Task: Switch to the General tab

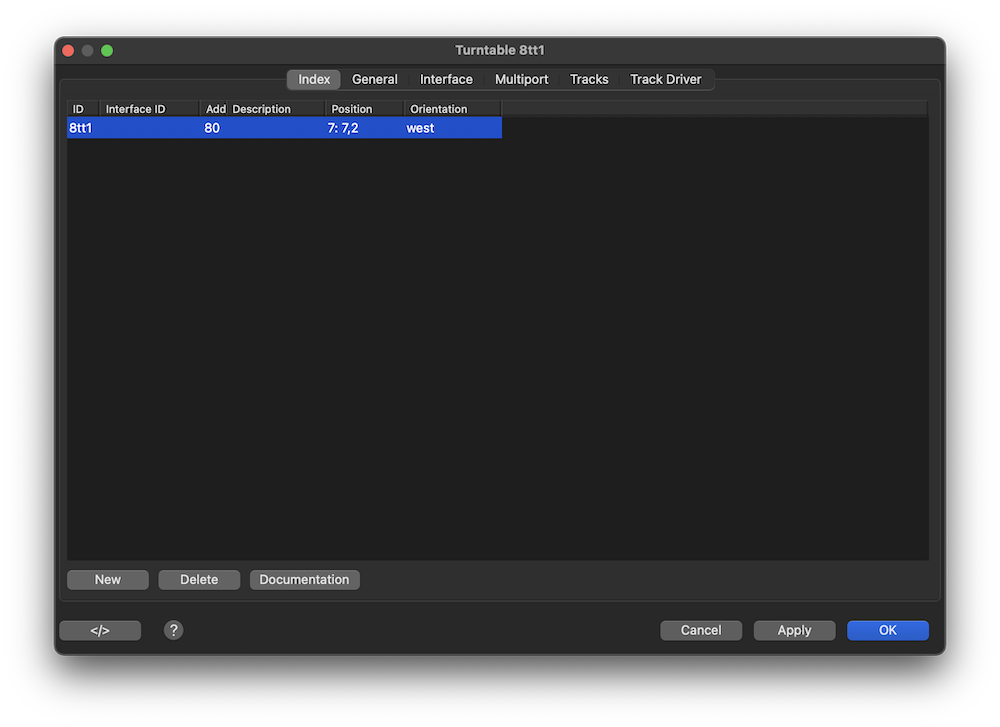Action: [x=375, y=79]
